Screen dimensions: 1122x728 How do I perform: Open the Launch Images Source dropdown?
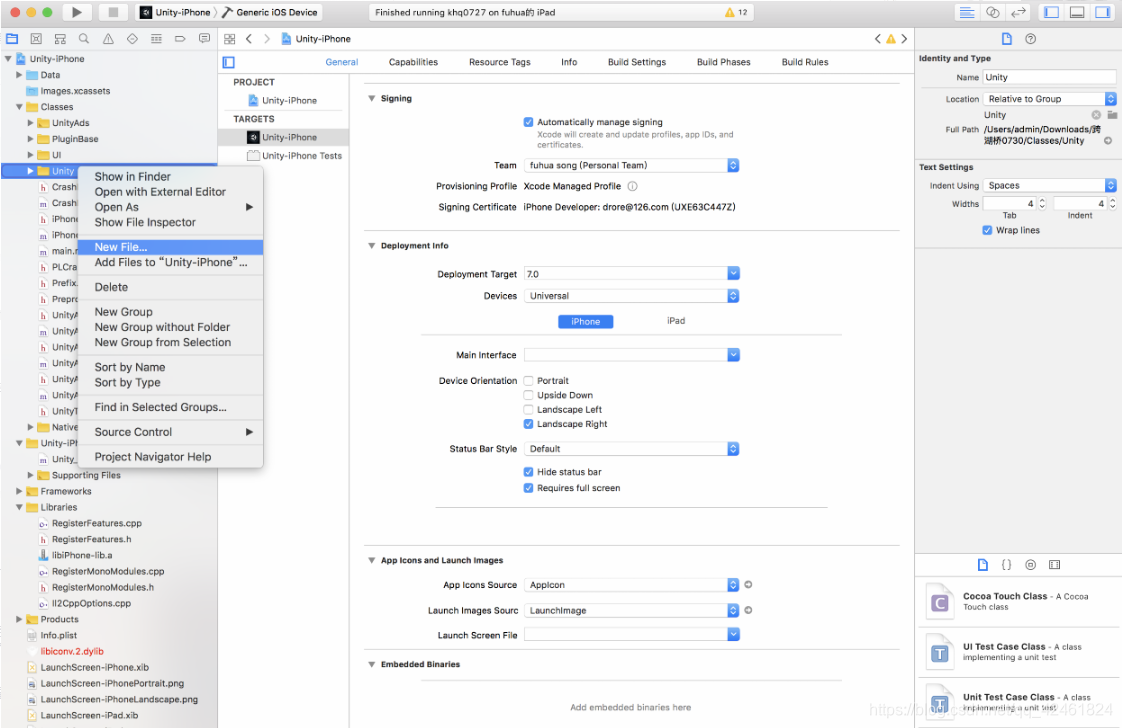[631, 611]
